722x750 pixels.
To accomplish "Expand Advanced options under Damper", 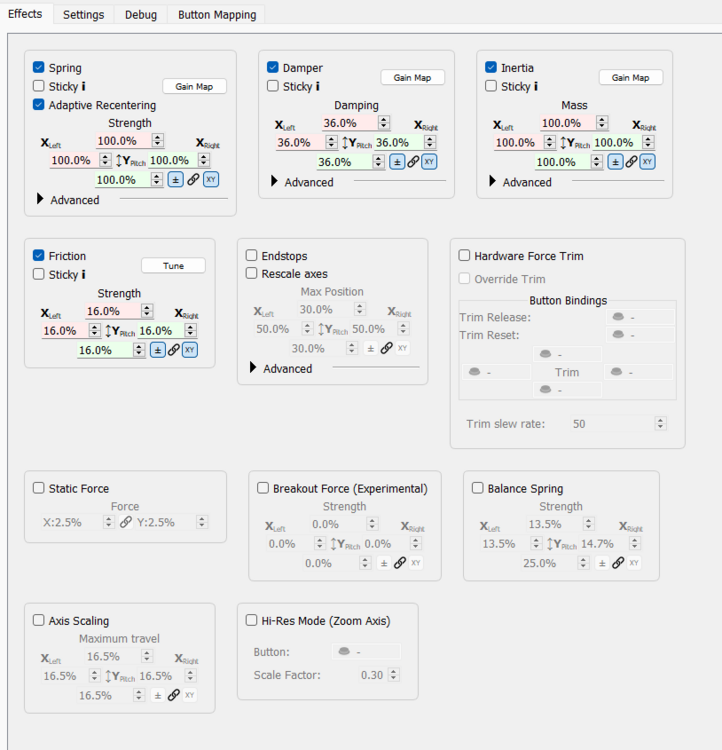I will 275,182.
